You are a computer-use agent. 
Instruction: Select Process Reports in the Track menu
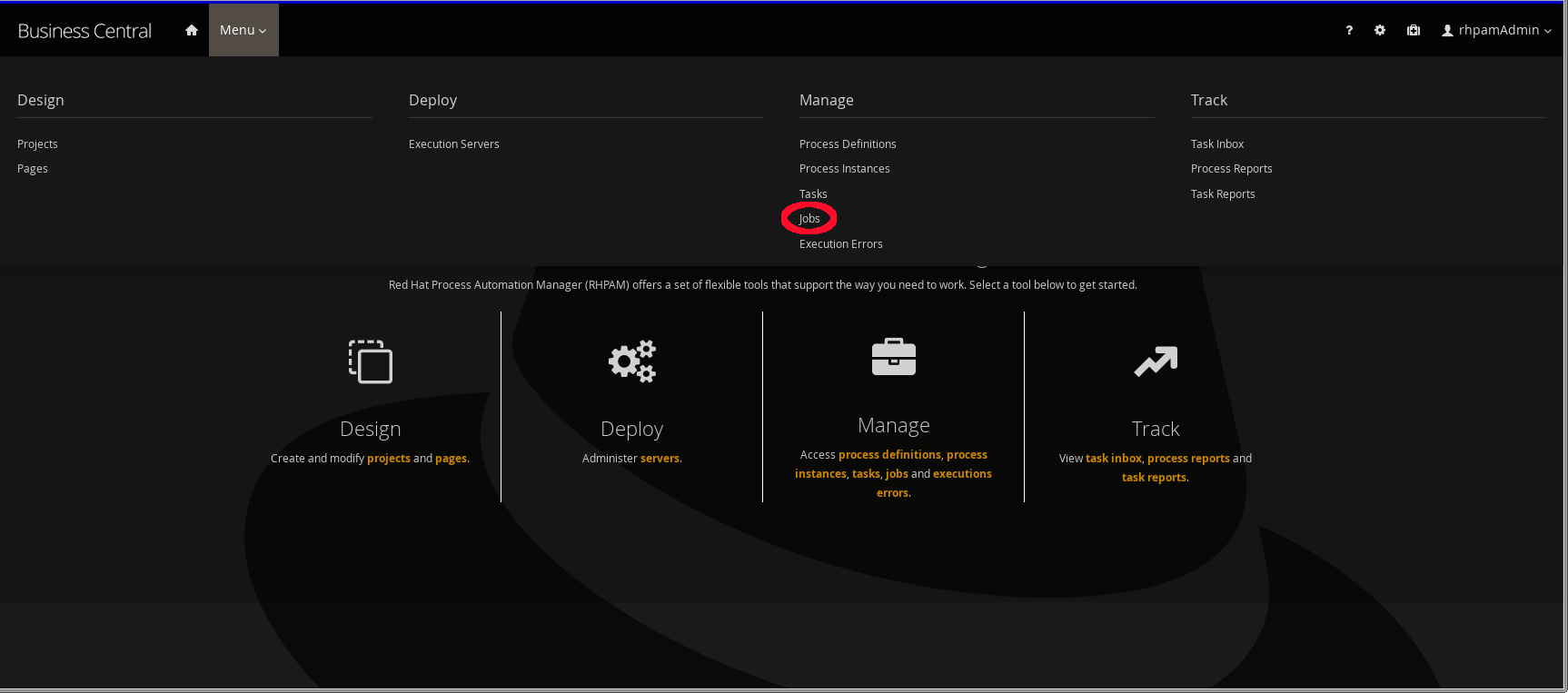click(x=1232, y=169)
